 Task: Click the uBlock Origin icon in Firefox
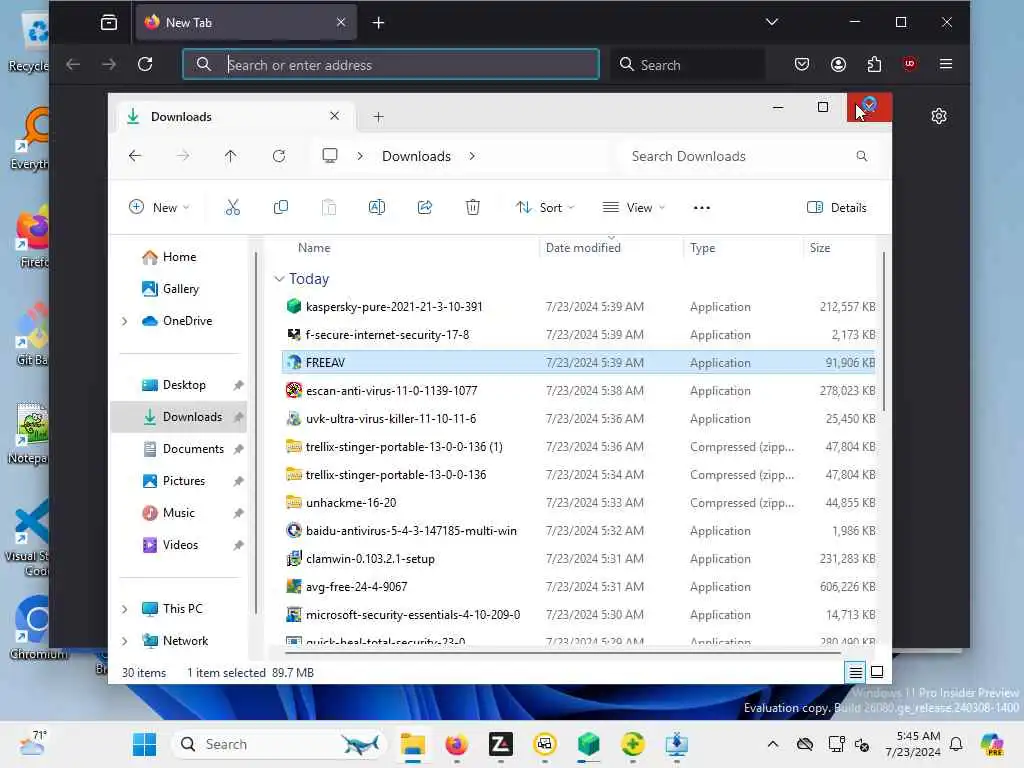910,64
